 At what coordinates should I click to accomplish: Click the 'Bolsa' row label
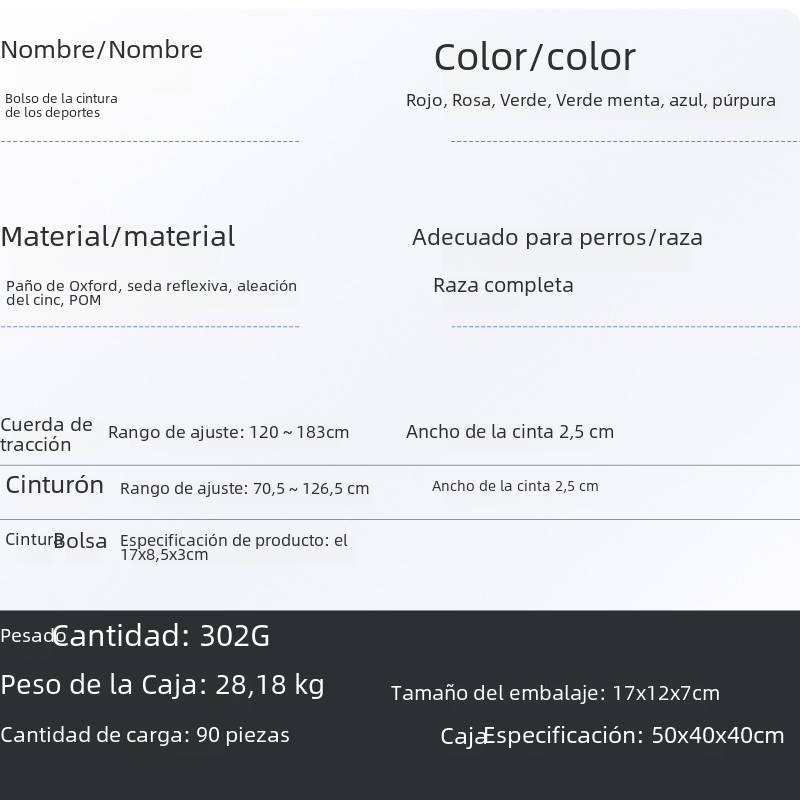[x=80, y=541]
